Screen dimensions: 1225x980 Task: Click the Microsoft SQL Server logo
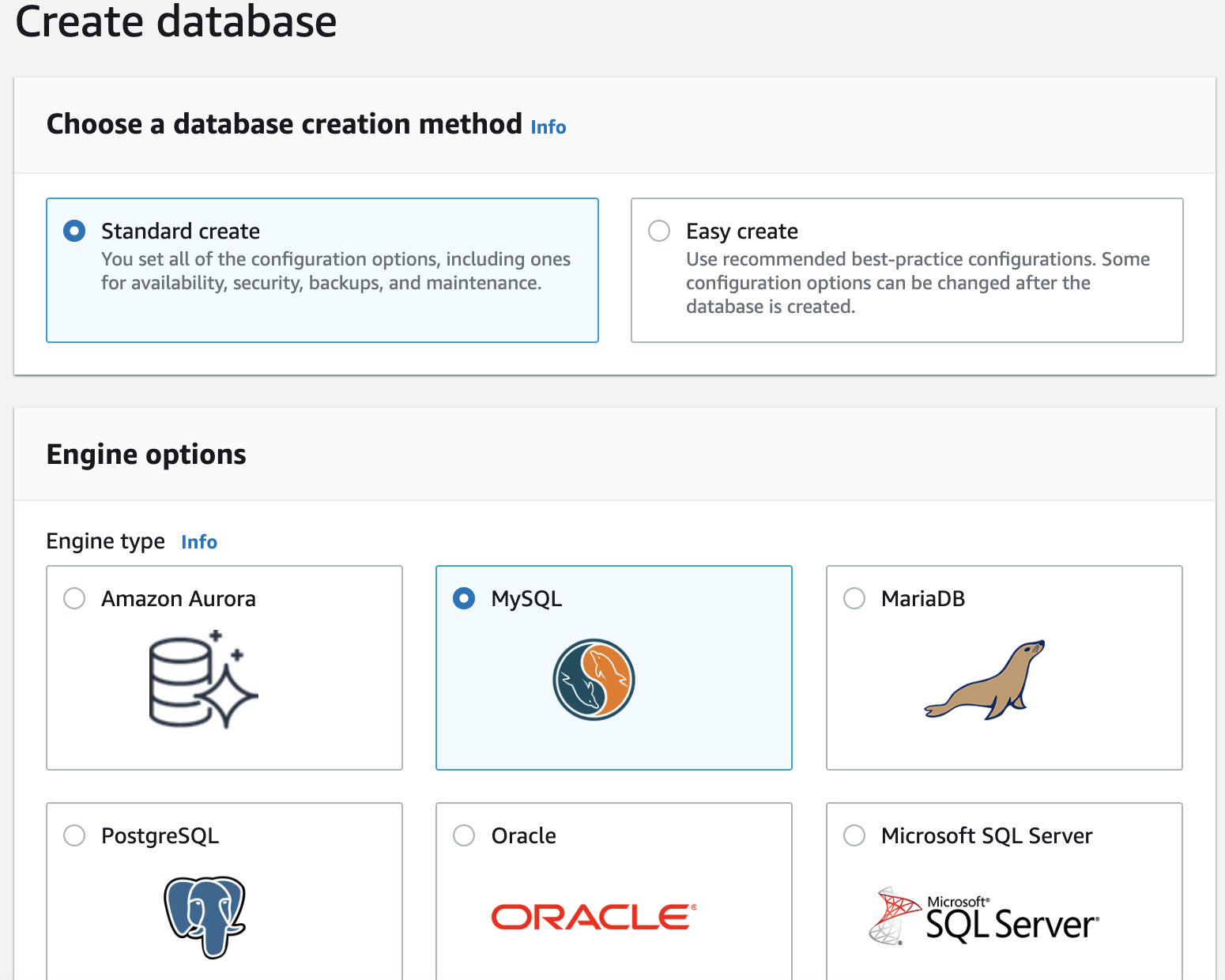(984, 917)
